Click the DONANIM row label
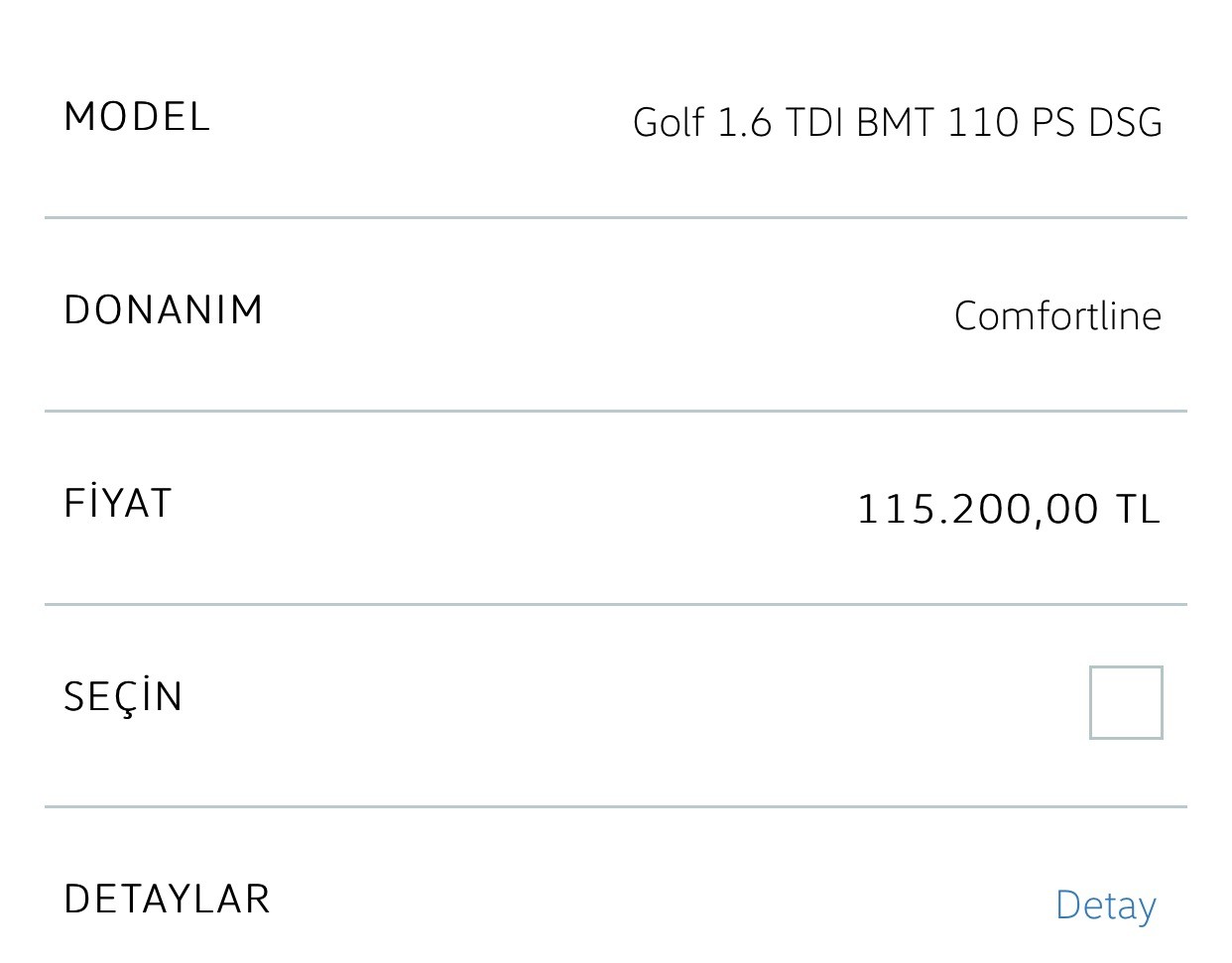Image resolution: width=1232 pixels, height=963 pixels. (164, 309)
